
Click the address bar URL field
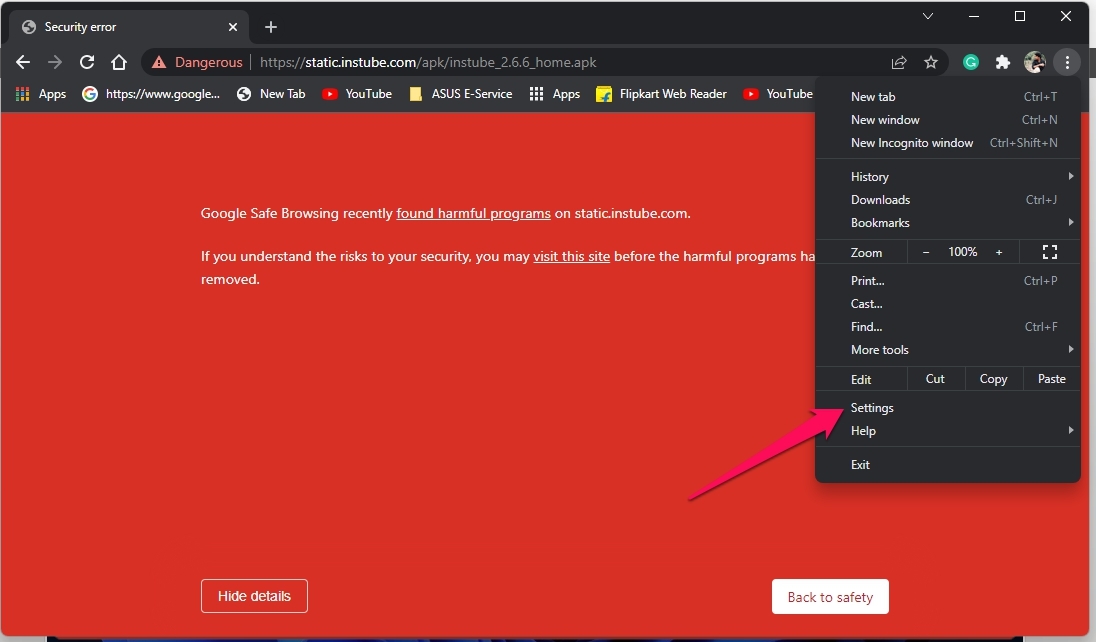(560, 62)
